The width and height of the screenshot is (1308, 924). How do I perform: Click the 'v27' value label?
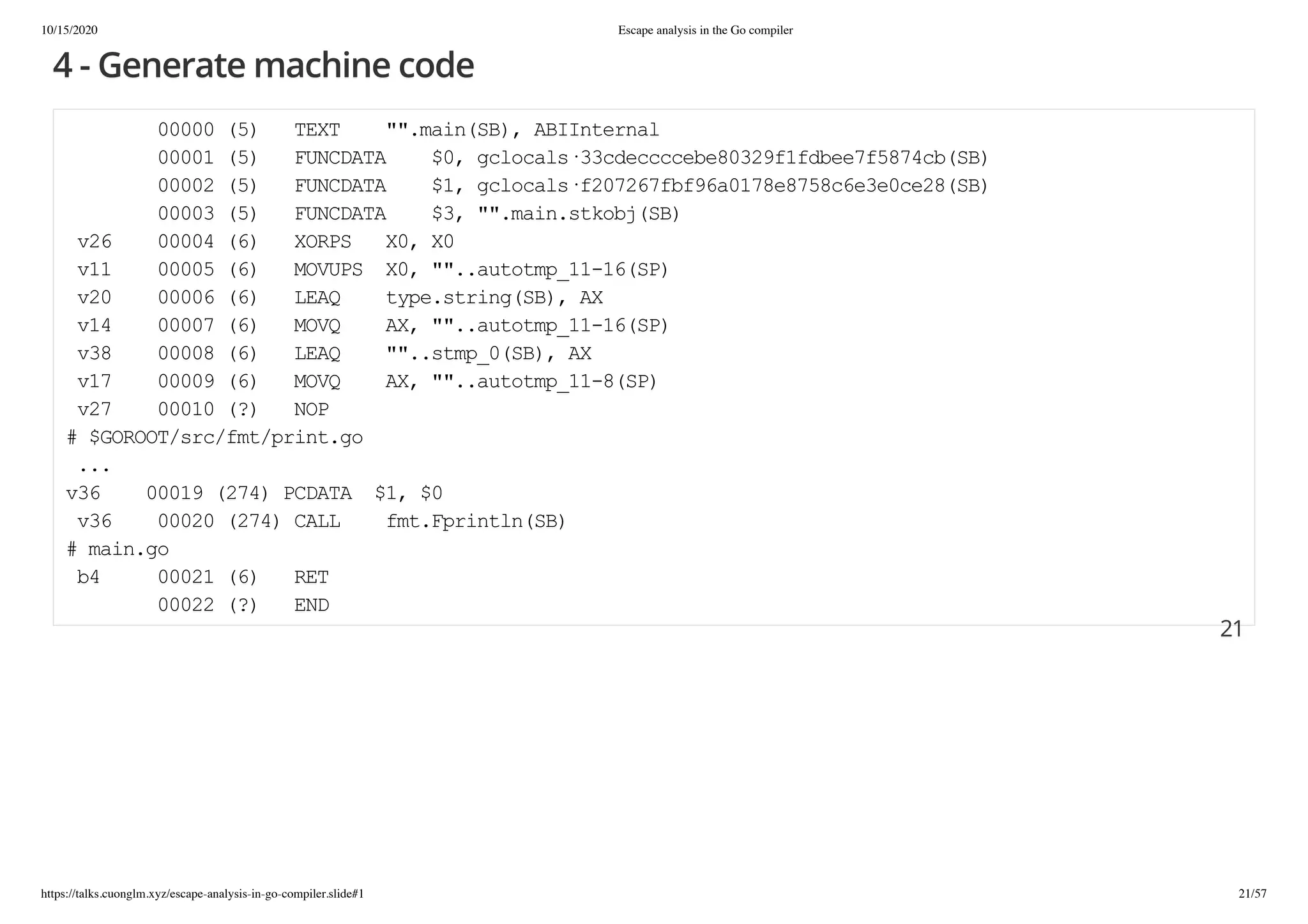(95, 409)
